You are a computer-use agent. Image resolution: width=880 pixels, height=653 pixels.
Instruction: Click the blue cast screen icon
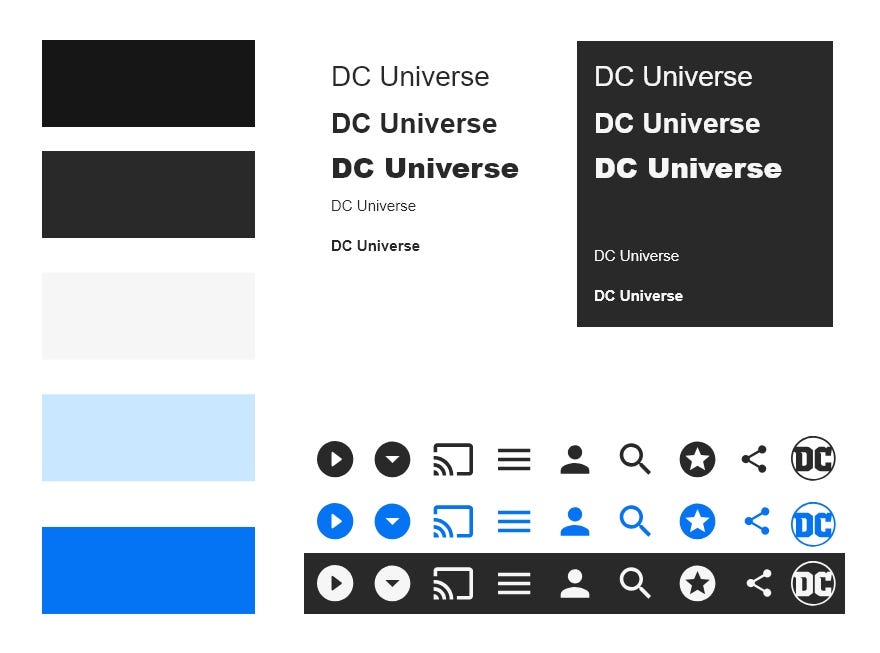coord(453,521)
